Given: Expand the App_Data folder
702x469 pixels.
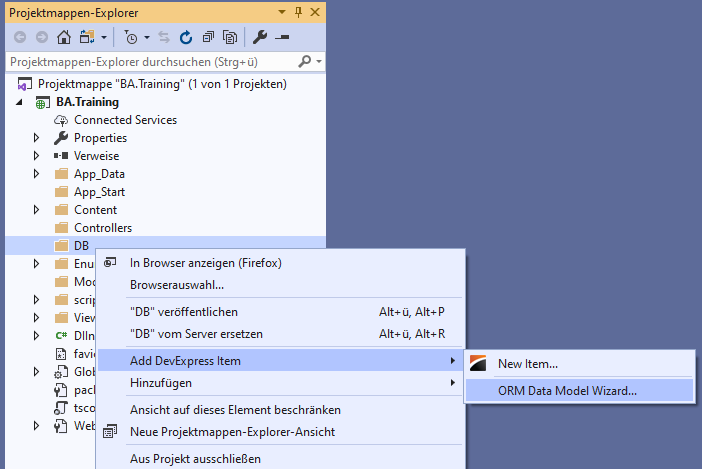Looking at the screenshot, I should point(37,174).
